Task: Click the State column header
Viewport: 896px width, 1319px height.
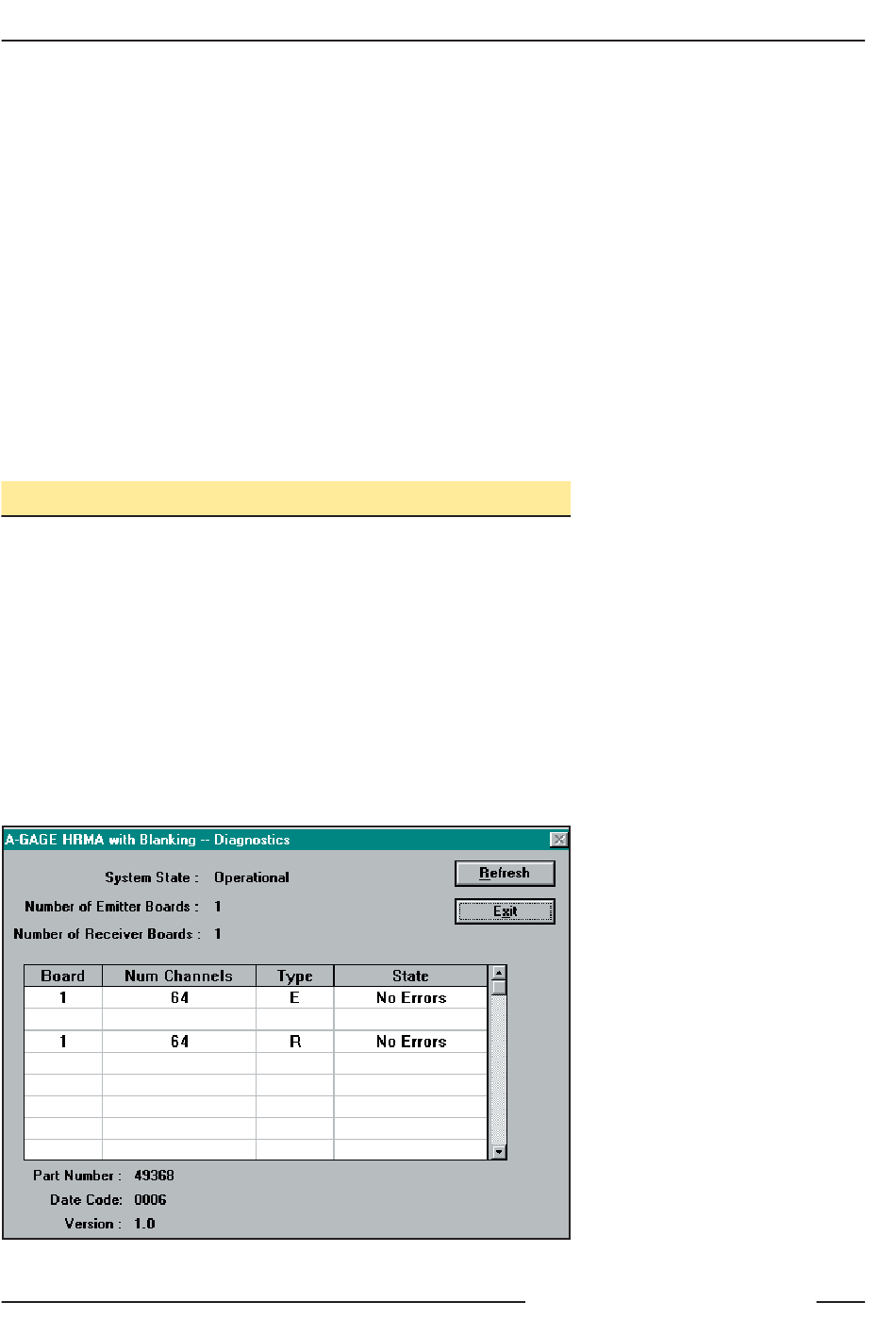Action: point(411,977)
